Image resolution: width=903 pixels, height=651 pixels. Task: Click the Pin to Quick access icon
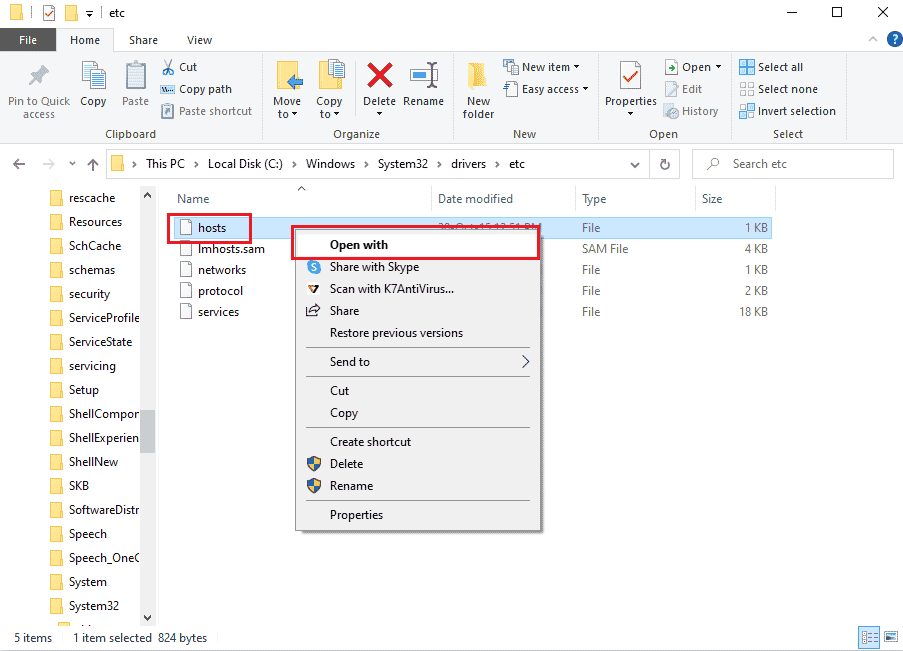pyautogui.click(x=39, y=76)
